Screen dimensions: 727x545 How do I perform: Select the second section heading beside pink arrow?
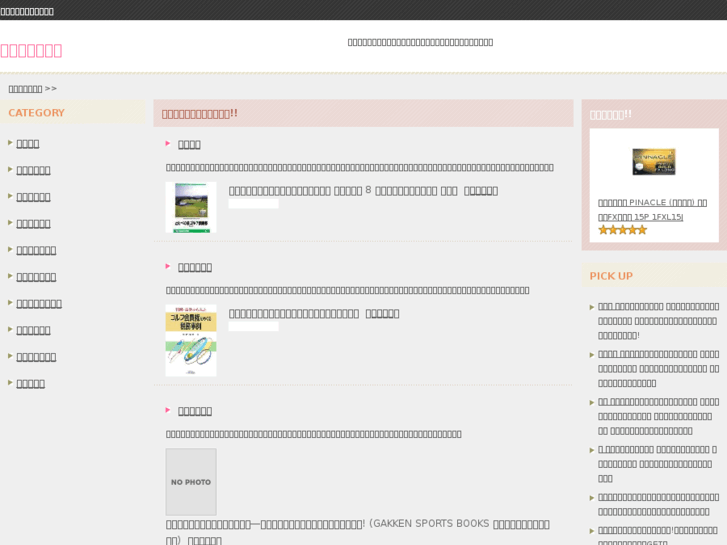point(195,268)
